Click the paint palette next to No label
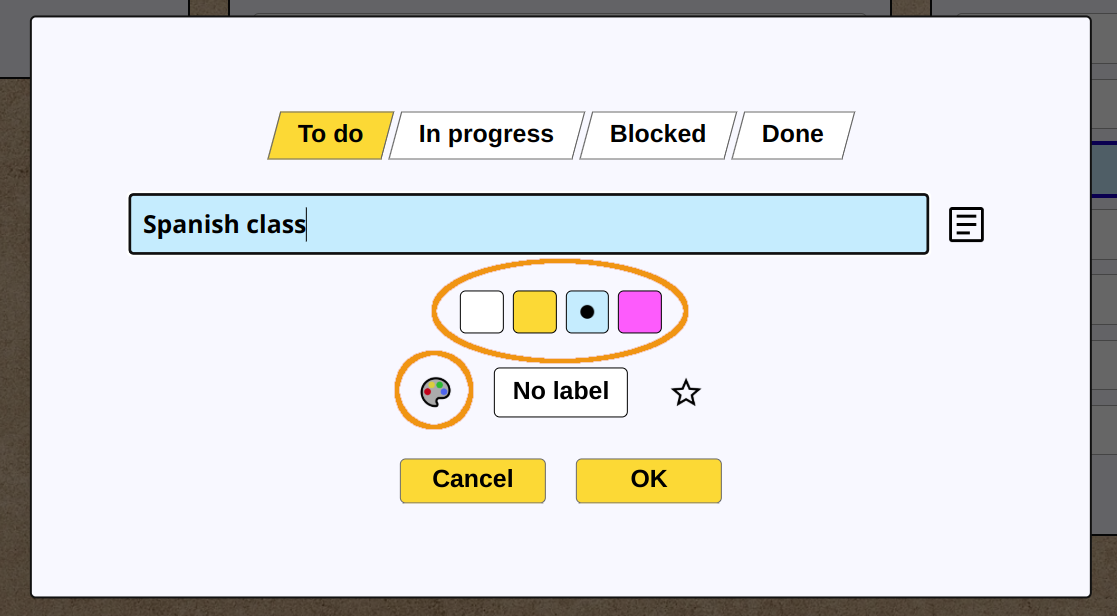The image size is (1117, 616). click(435, 392)
